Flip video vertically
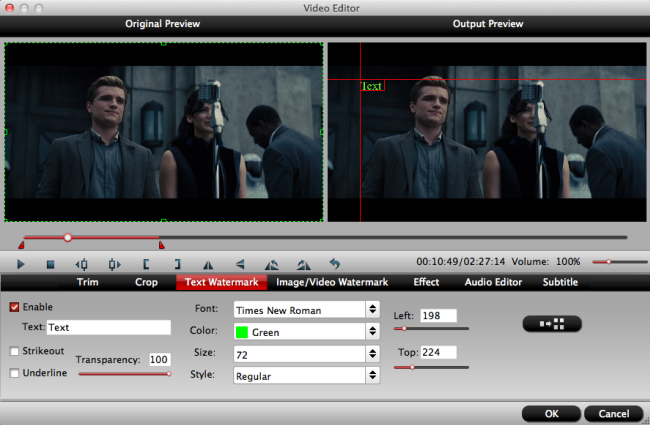Image resolution: width=650 pixels, height=425 pixels. 240,264
